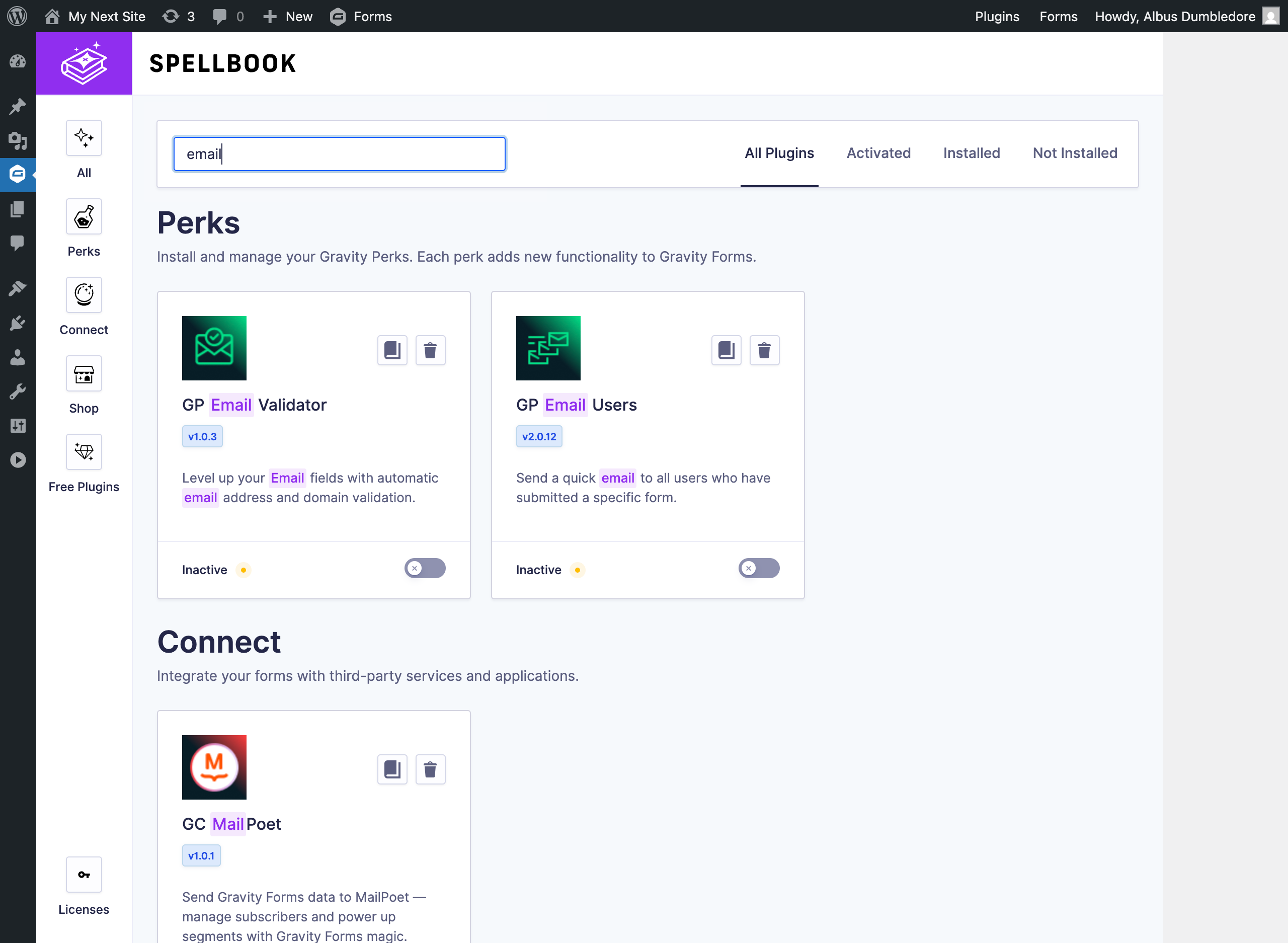Delete GC MailPoet with trash icon
This screenshot has width=1288, height=943.
pyautogui.click(x=430, y=769)
